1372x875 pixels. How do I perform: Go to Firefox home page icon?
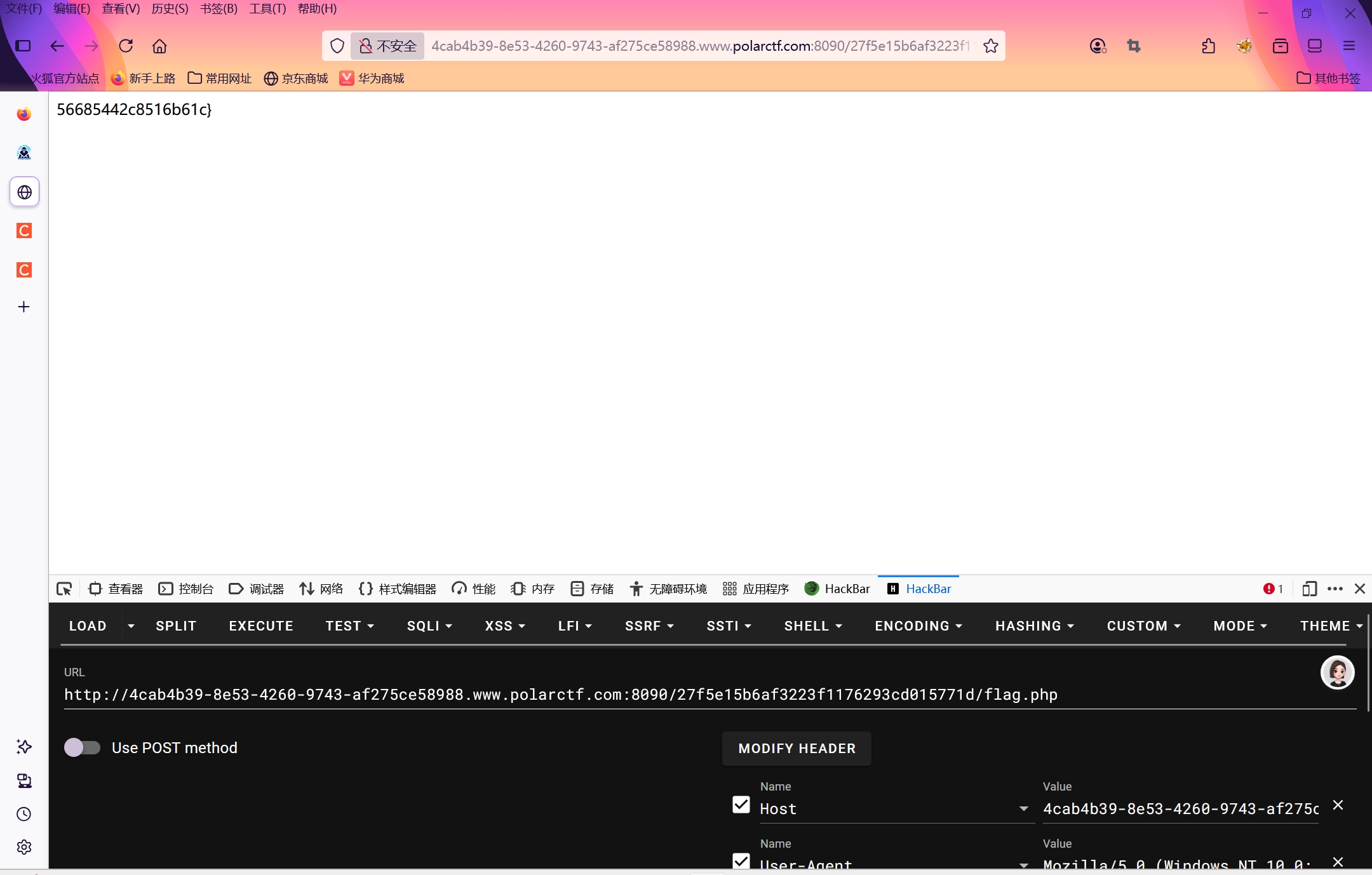[x=159, y=46]
